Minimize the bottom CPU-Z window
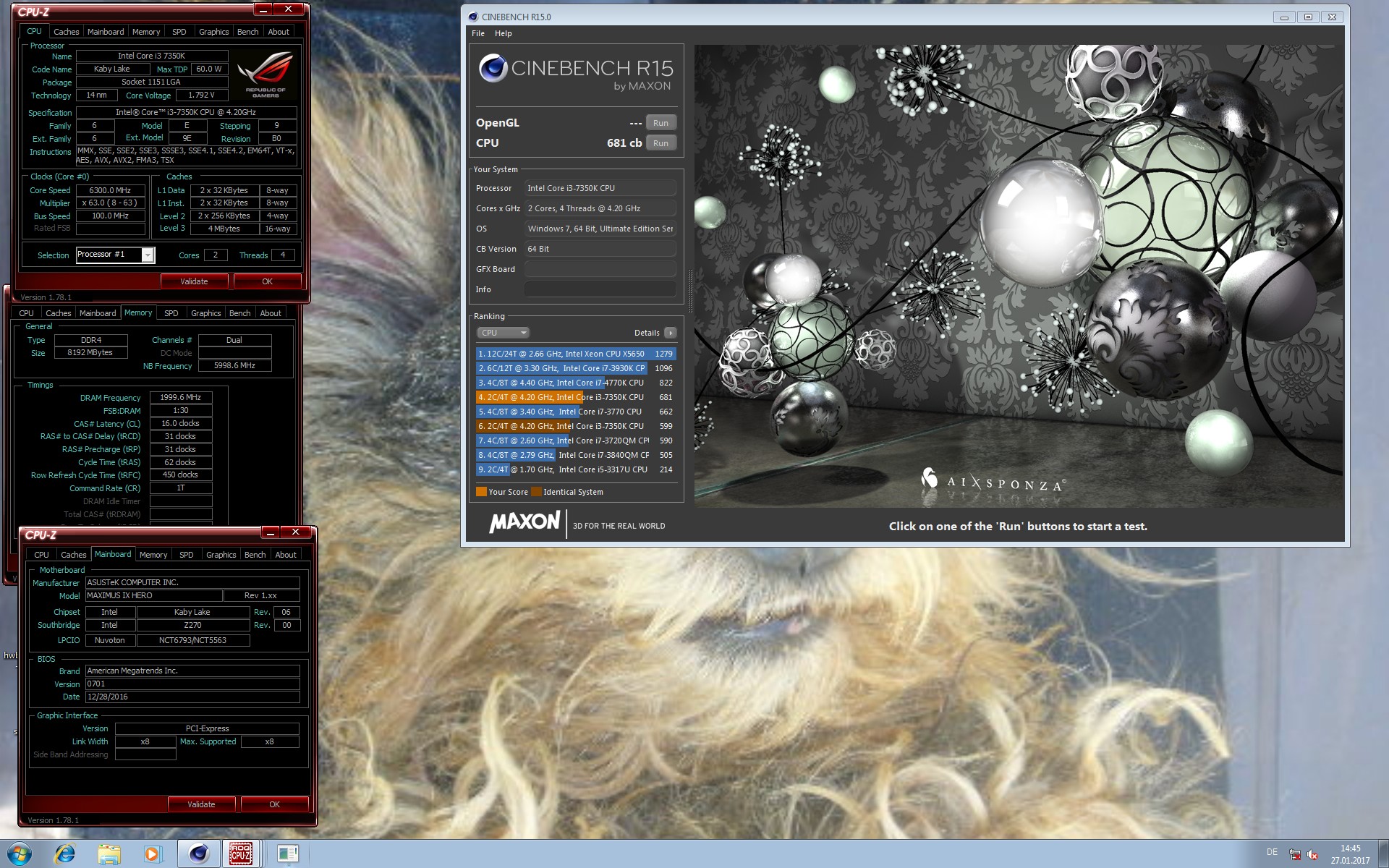1389x868 pixels. (270, 532)
